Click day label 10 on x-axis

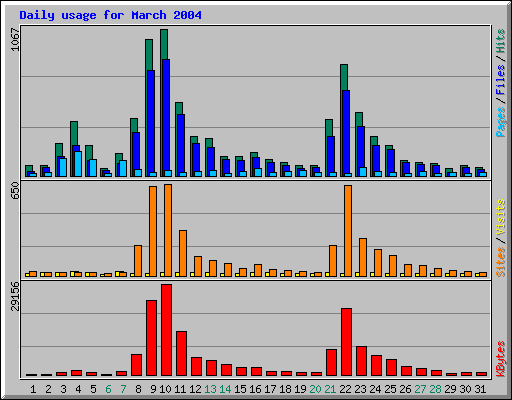[165, 389]
